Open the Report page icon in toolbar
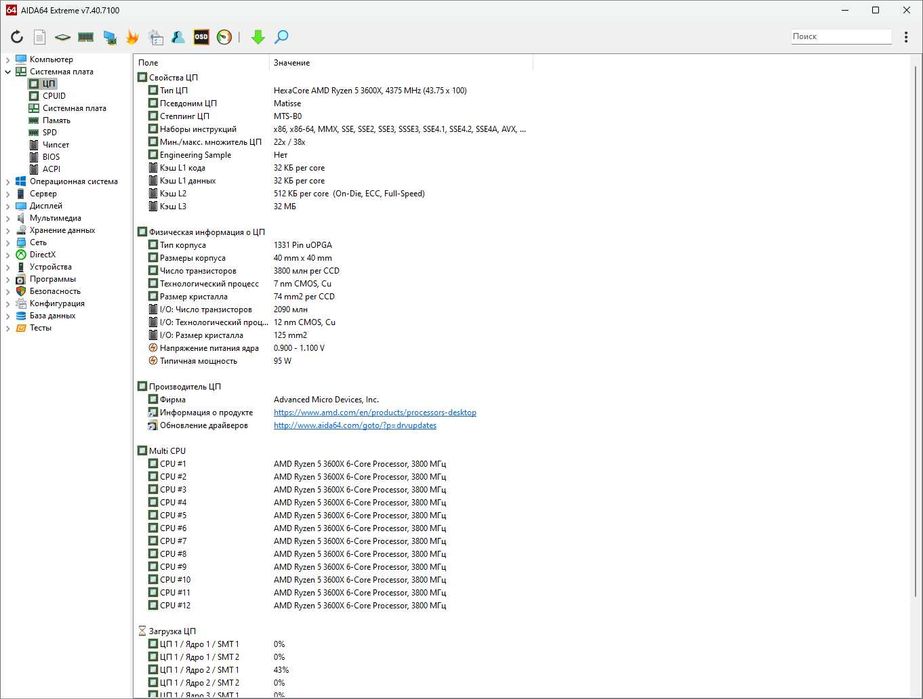Viewport: 923px width, 699px height. [x=39, y=37]
